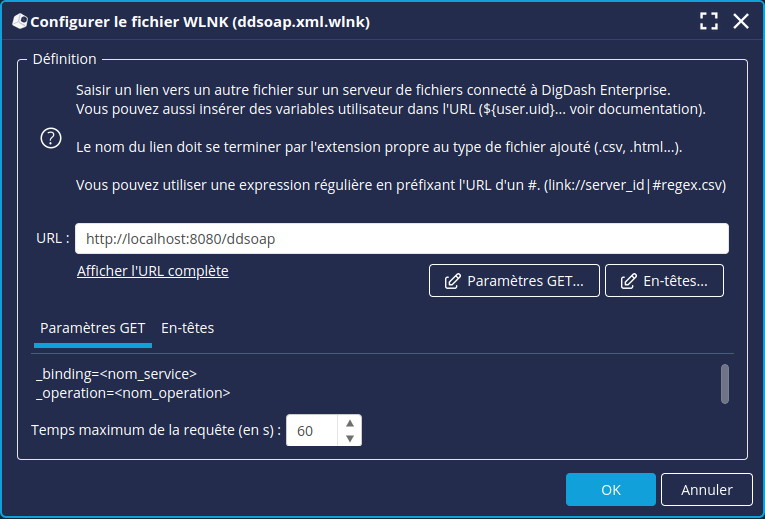Cancel the dialog with Annuler
This screenshot has width=765, height=519.
tap(706, 490)
